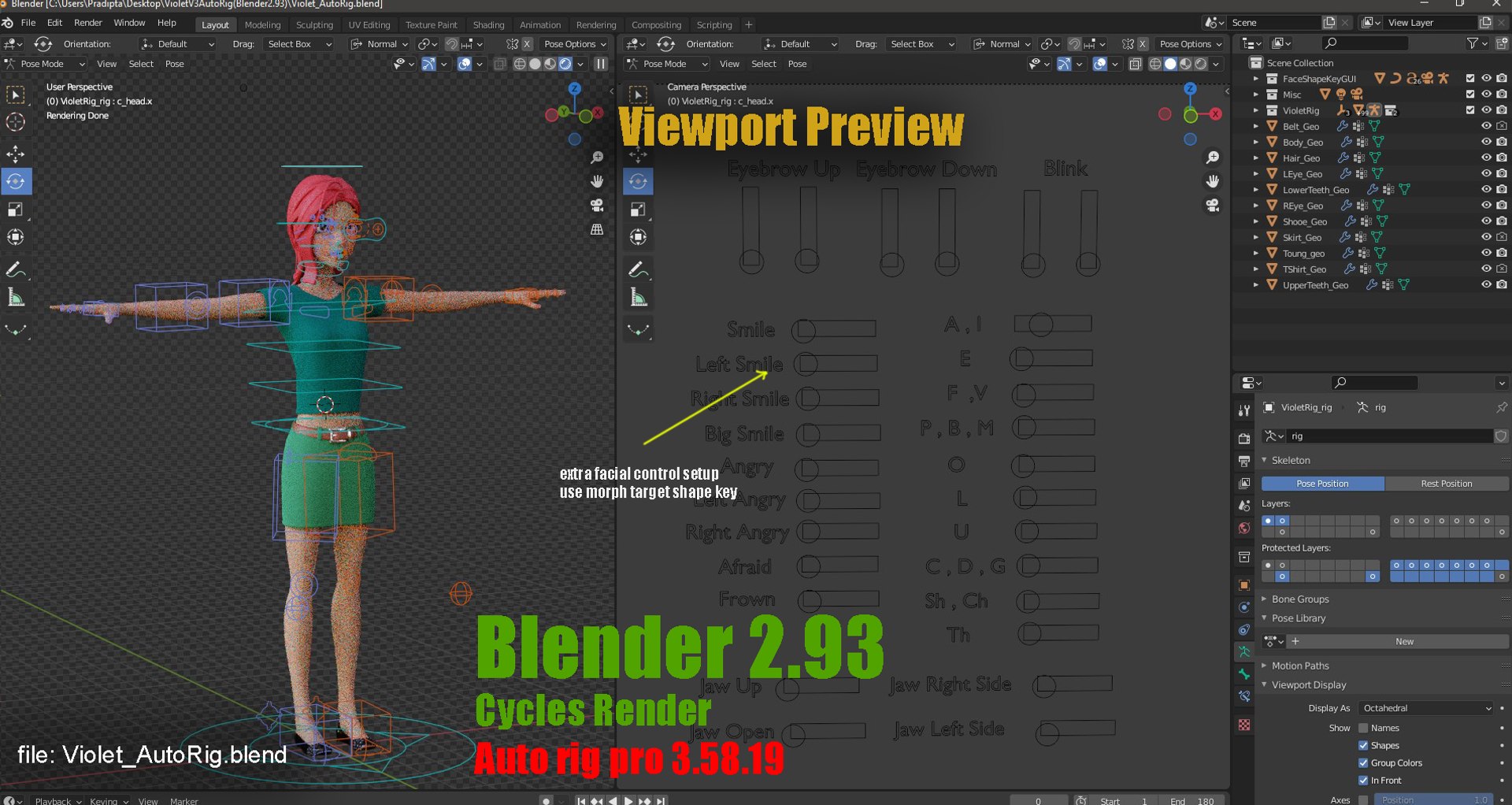
Task: Select the Select Box tool in left viewport
Action: point(16,95)
